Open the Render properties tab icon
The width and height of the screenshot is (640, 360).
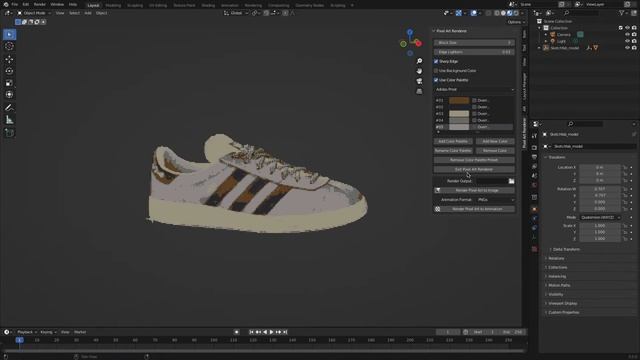click(534, 147)
